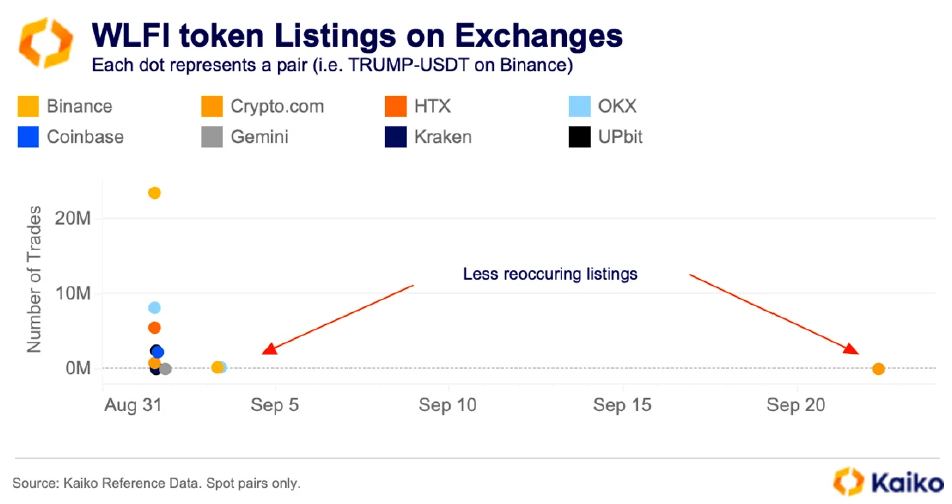Image resolution: width=952 pixels, height=504 pixels.
Task: Click the Binance legend color square
Action: pos(28,106)
